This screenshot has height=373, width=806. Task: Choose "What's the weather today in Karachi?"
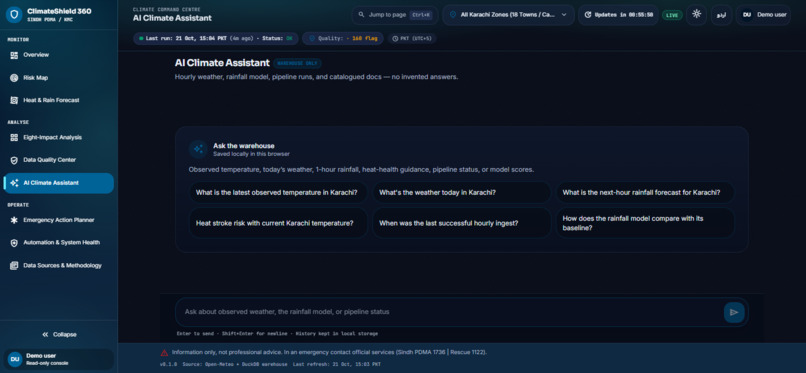462,193
